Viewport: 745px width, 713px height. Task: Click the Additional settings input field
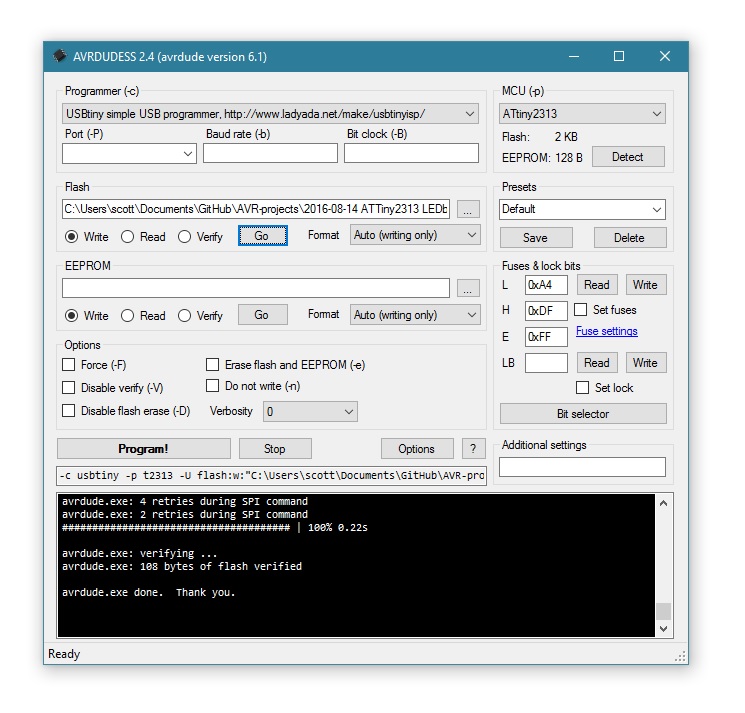582,467
